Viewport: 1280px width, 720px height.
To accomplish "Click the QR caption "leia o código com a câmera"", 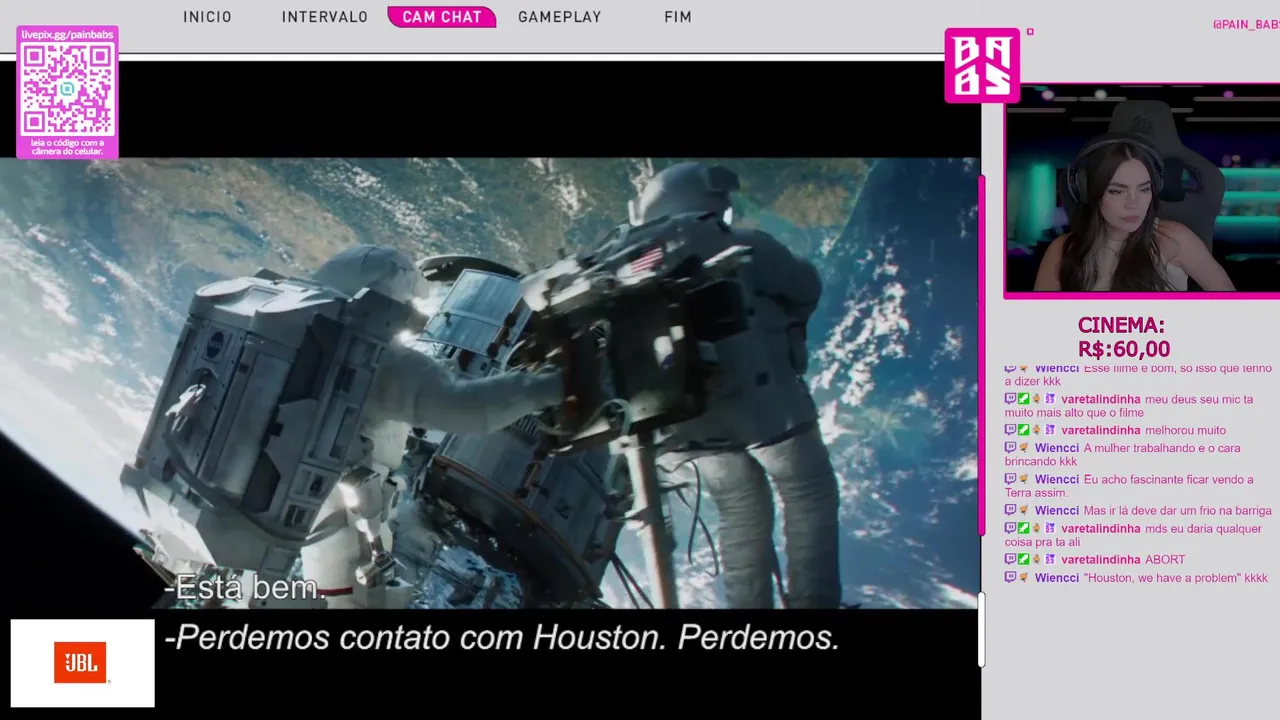I will coord(67,147).
